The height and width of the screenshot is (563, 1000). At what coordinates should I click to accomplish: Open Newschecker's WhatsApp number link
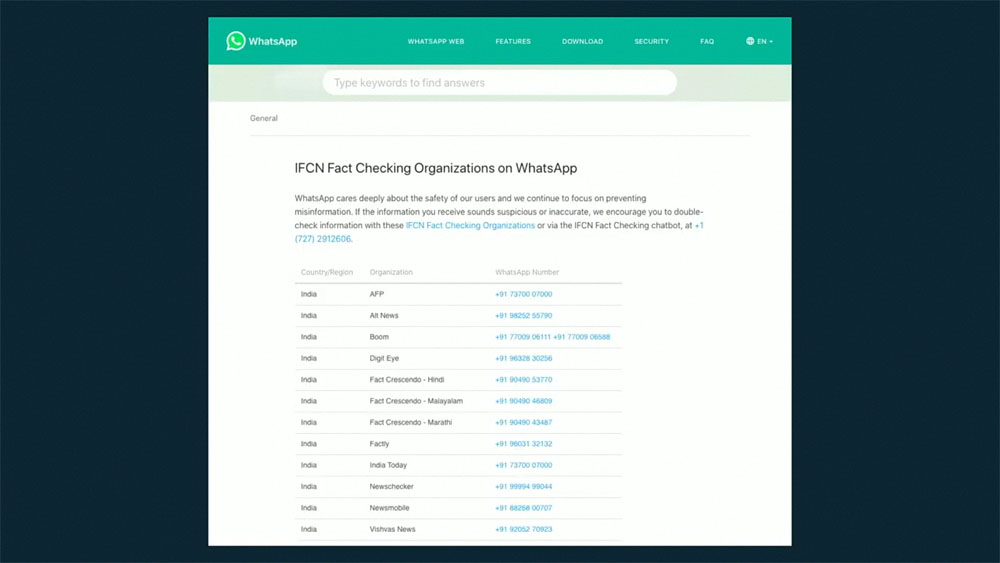tap(523, 487)
